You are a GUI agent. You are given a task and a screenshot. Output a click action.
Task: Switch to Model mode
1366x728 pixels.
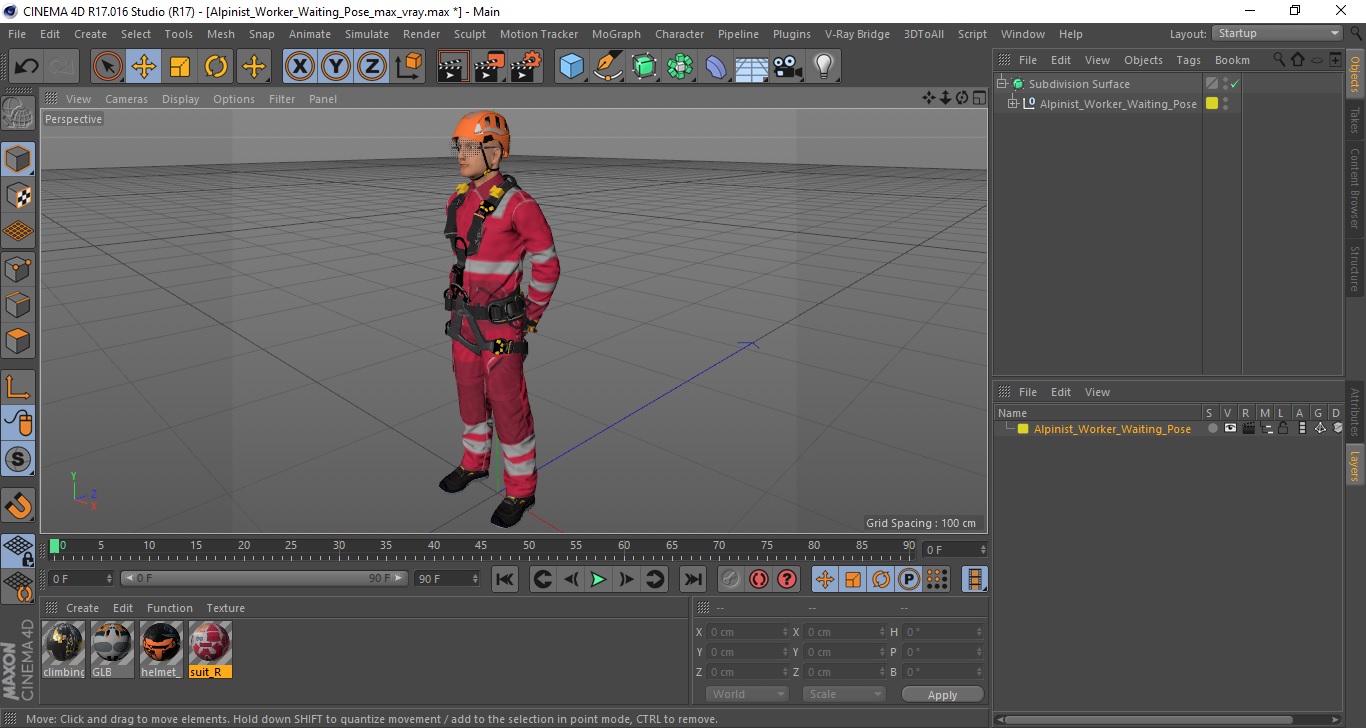(18, 159)
